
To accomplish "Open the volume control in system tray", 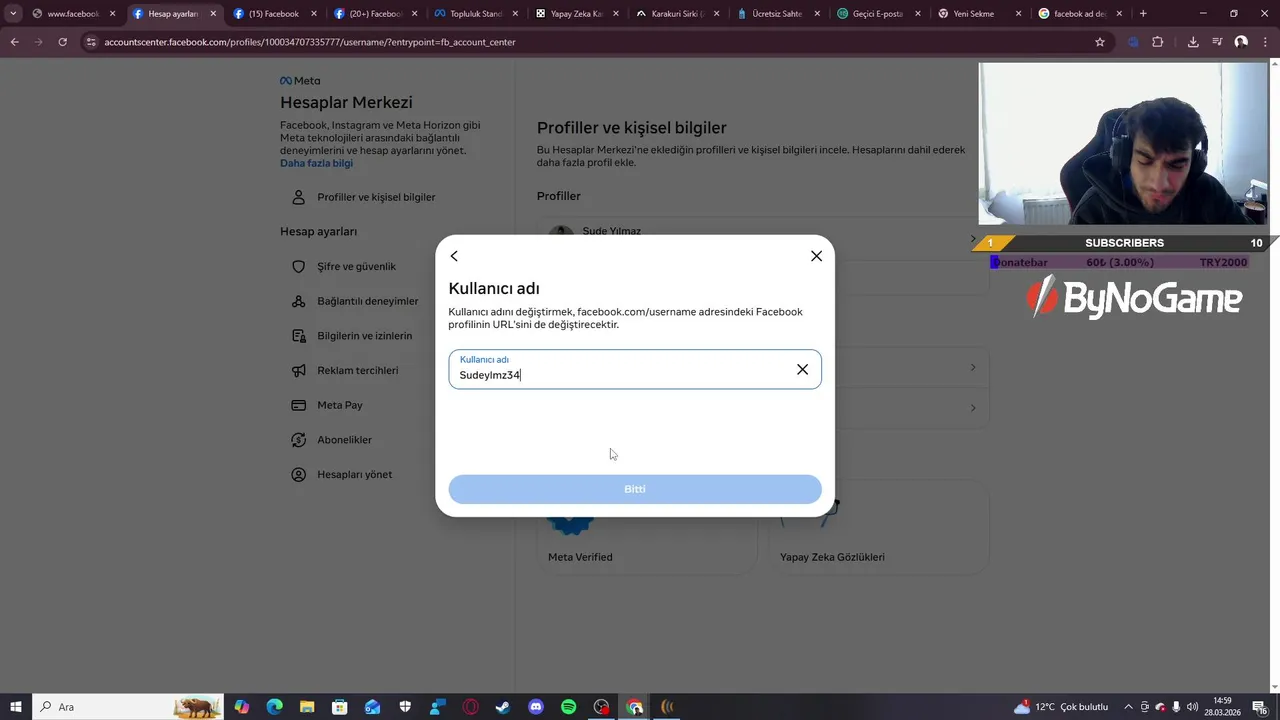I will click(1192, 707).
